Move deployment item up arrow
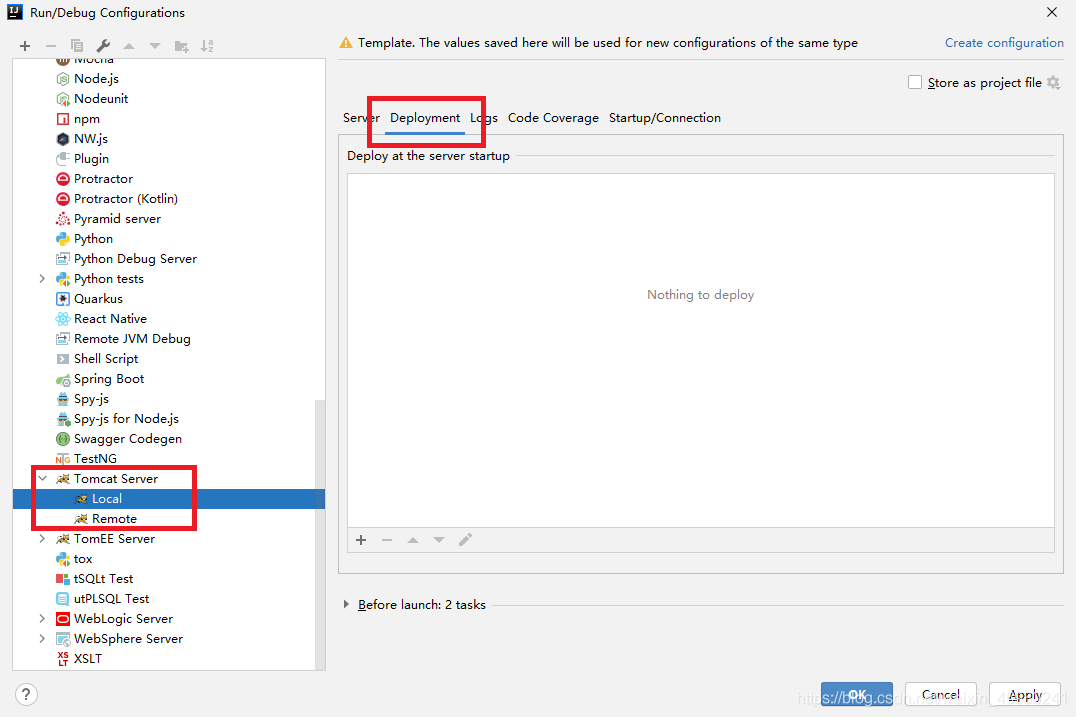The image size is (1076, 717). 413,540
